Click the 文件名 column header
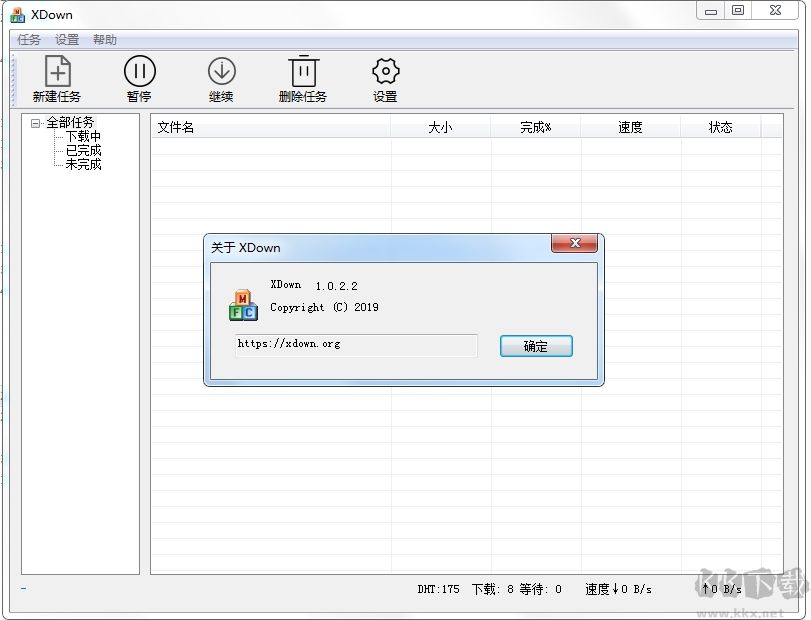 pyautogui.click(x=177, y=127)
